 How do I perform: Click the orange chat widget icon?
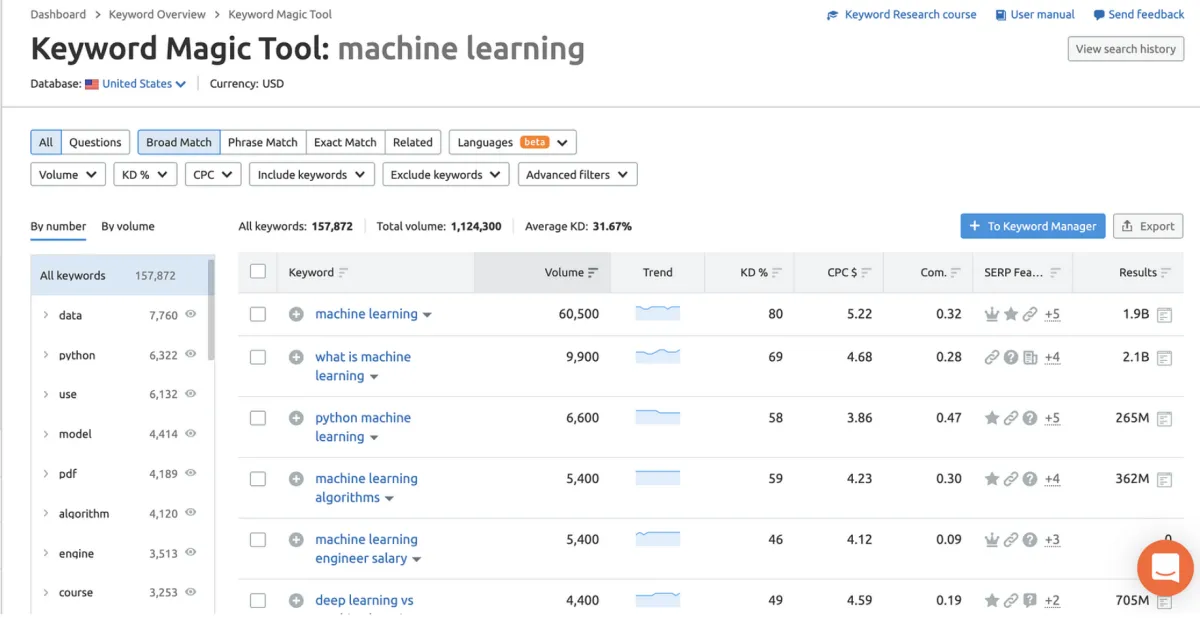click(x=1165, y=568)
